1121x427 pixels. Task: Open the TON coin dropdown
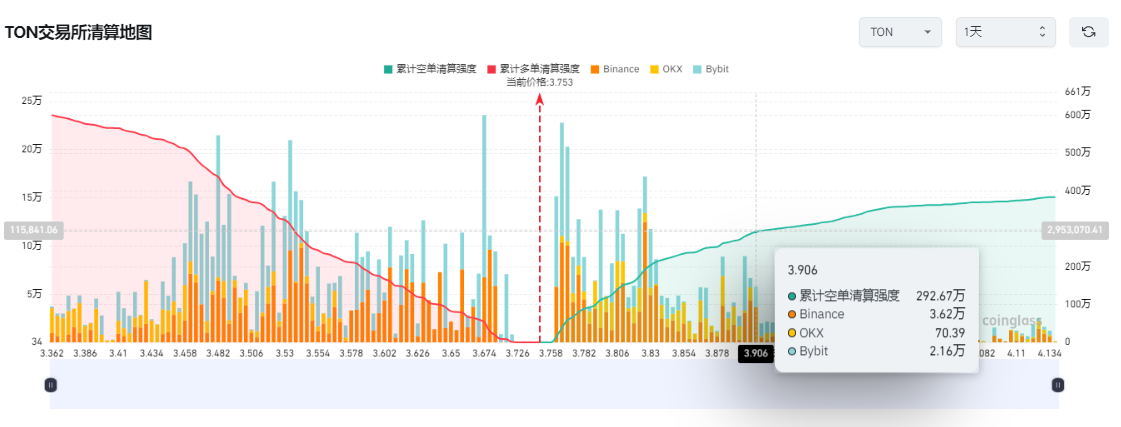tap(900, 32)
